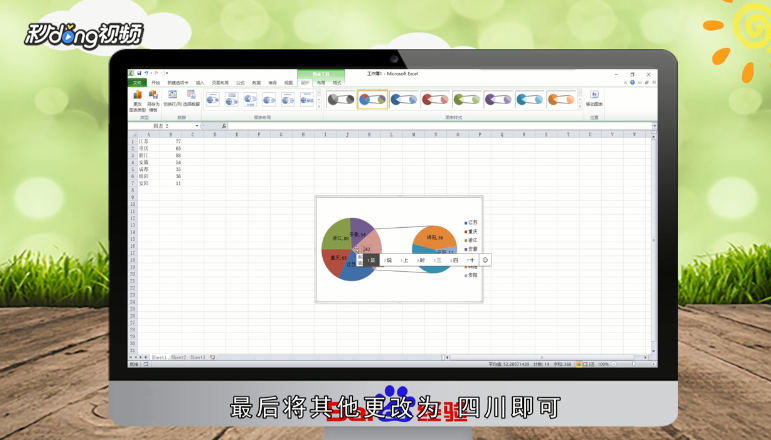Switch to Normal view in status bar
Image resolution: width=771 pixels, height=440 pixels.
coord(579,364)
